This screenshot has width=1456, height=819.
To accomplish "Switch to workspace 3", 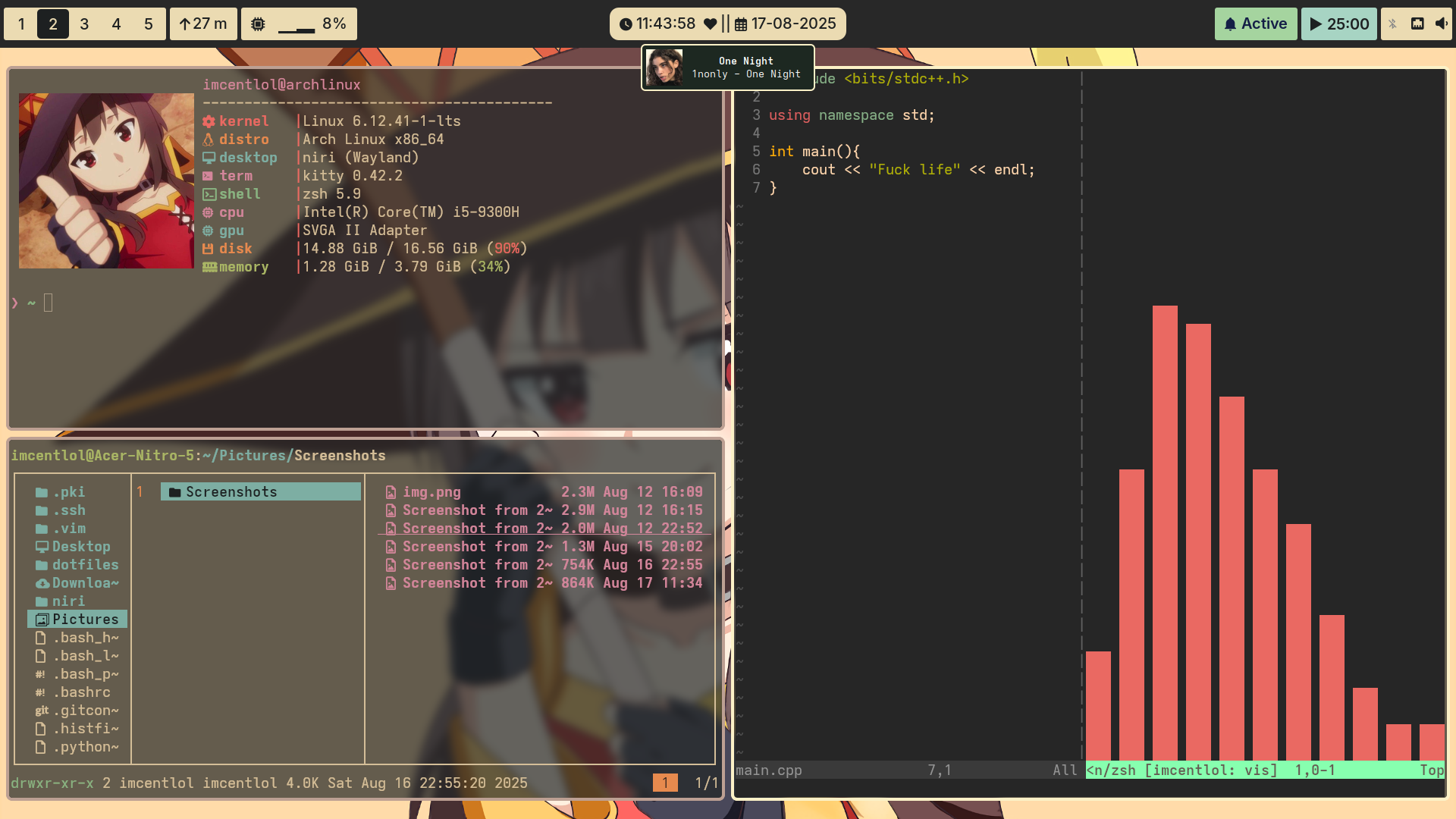I will [84, 24].
